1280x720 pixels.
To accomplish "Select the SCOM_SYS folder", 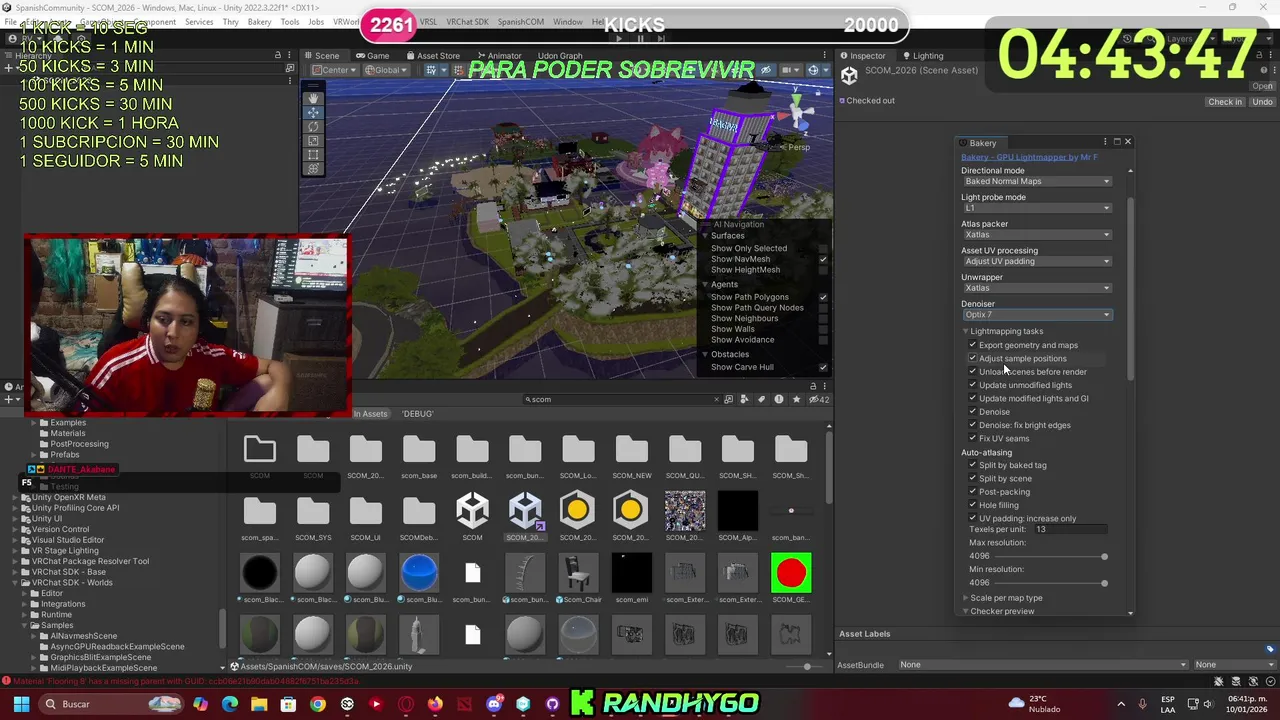I will tap(313, 516).
